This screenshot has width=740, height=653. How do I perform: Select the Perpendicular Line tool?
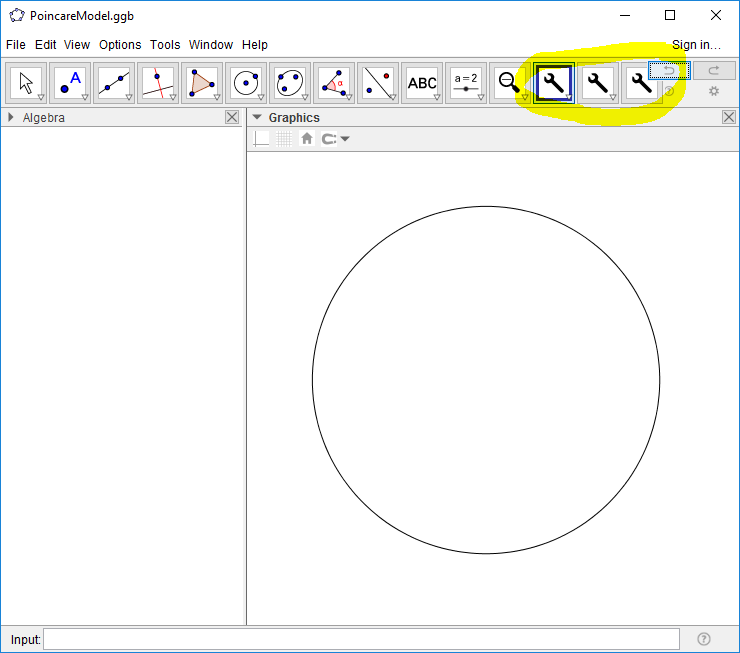coord(158,82)
